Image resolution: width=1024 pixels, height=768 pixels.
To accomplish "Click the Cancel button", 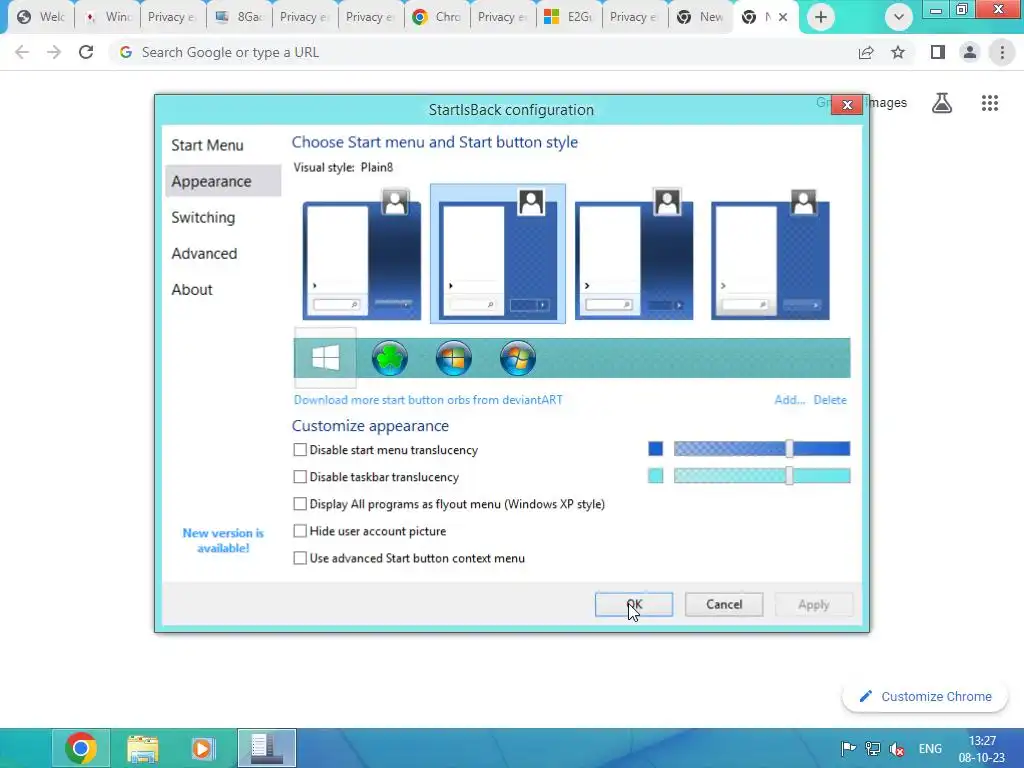I will coord(724,605).
